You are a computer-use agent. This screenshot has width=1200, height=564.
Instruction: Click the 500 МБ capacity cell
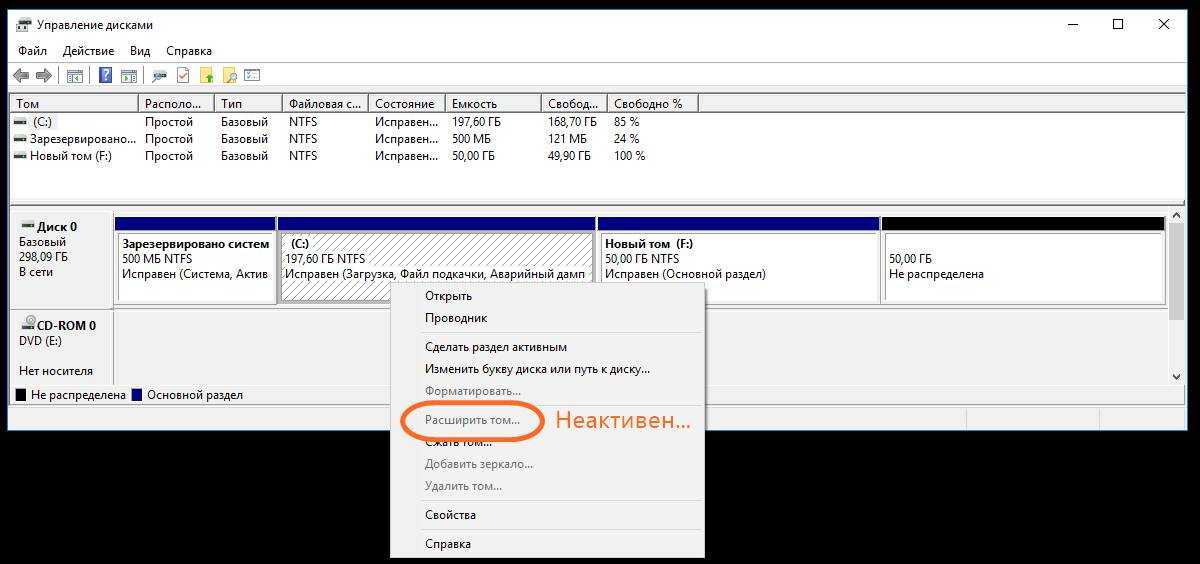471,139
